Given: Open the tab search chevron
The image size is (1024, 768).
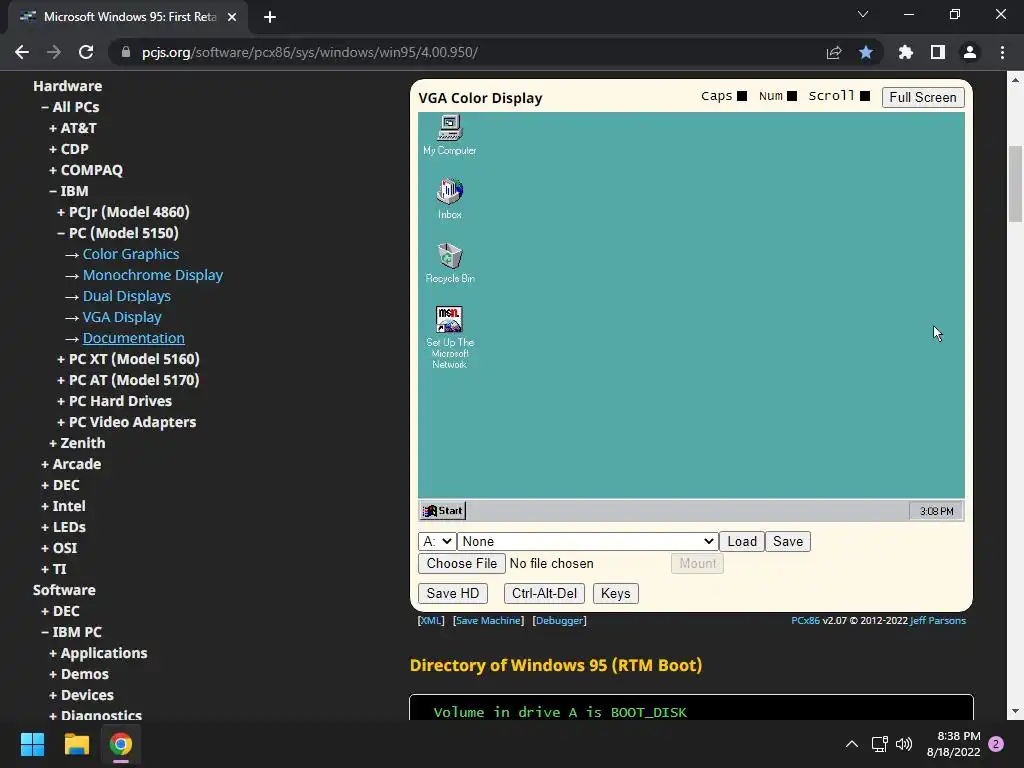Looking at the screenshot, I should [863, 14].
